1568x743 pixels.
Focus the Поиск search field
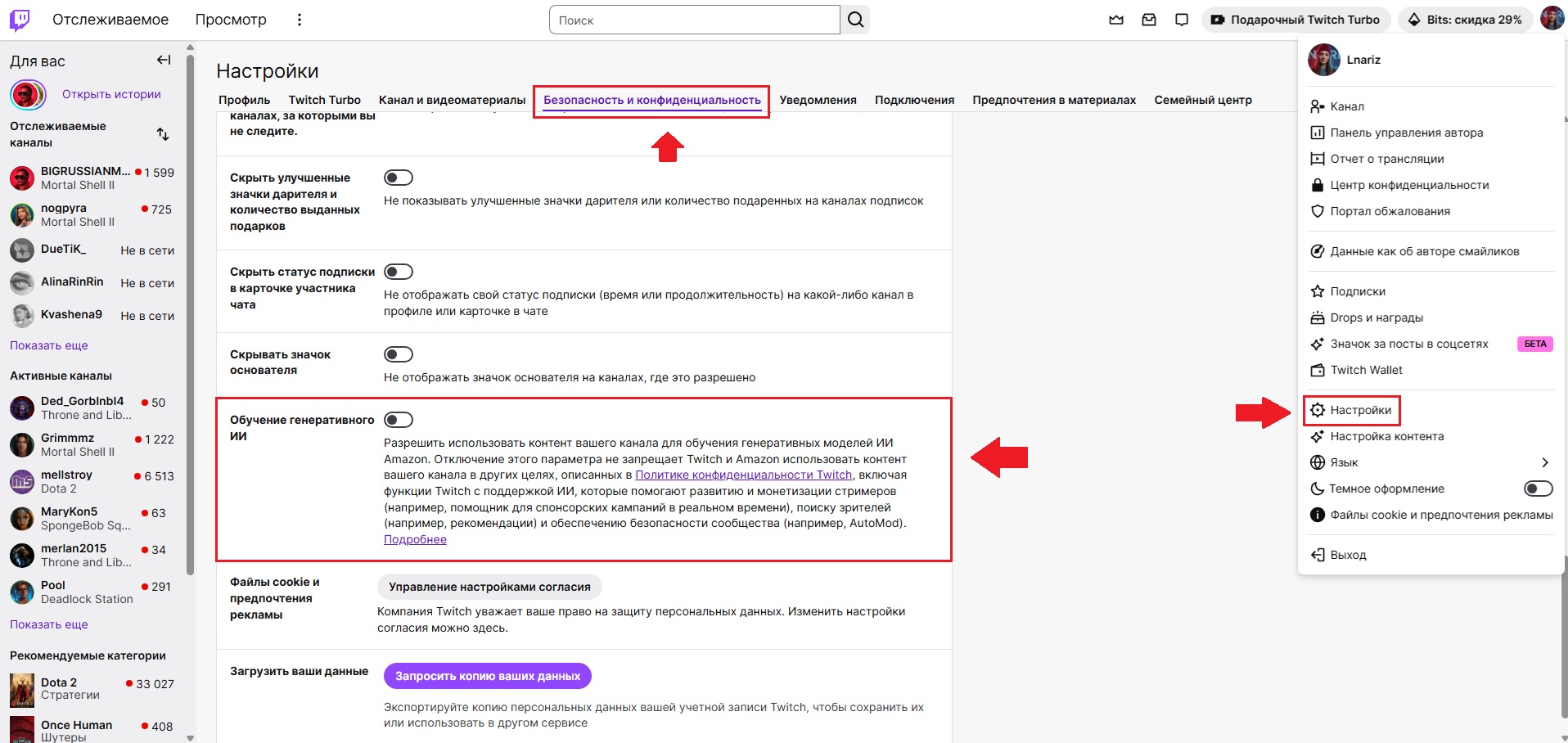pyautogui.click(x=695, y=20)
